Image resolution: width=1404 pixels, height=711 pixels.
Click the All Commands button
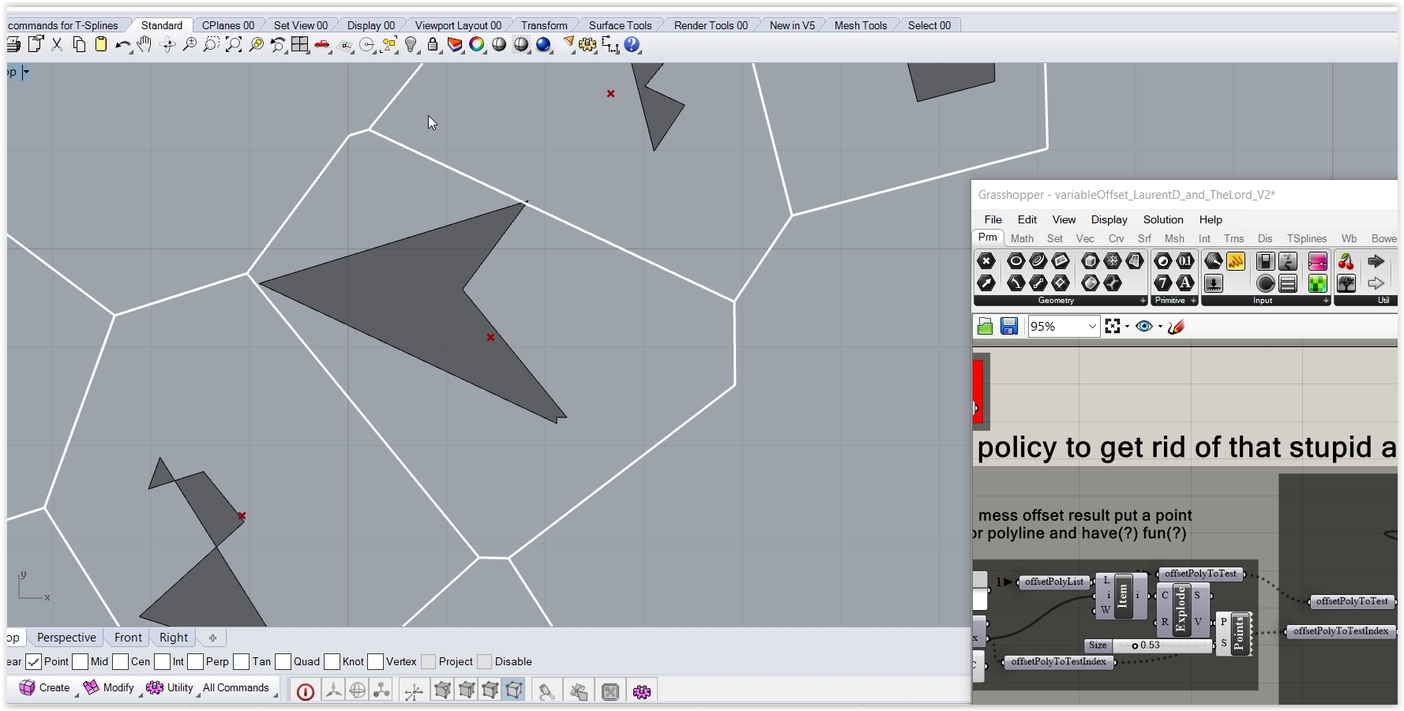click(x=235, y=688)
